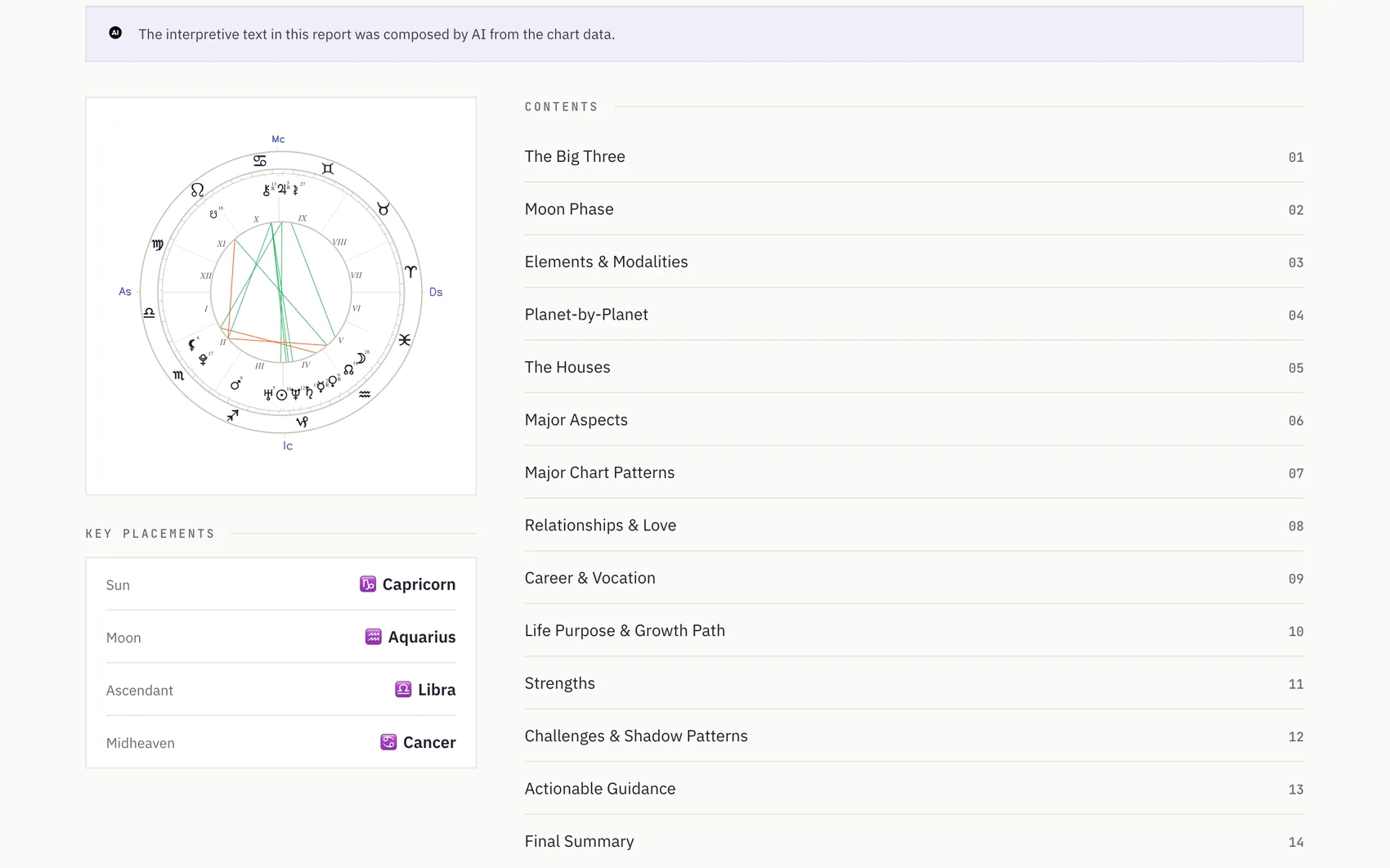Open Actionable Guidance section
This screenshot has height=868, width=1390.
click(914, 789)
